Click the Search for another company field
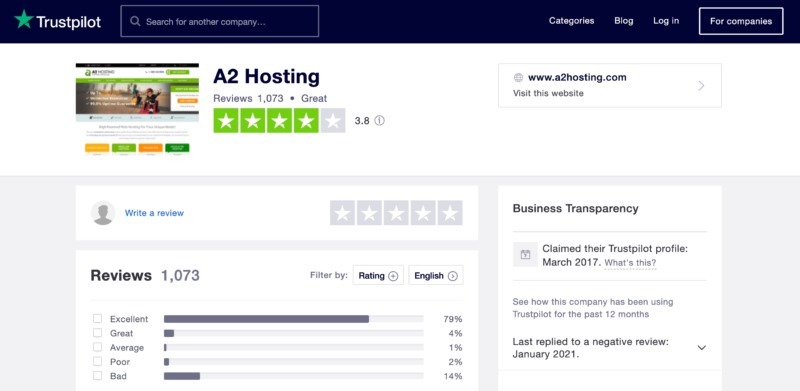The width and height of the screenshot is (800, 391). 220,21
